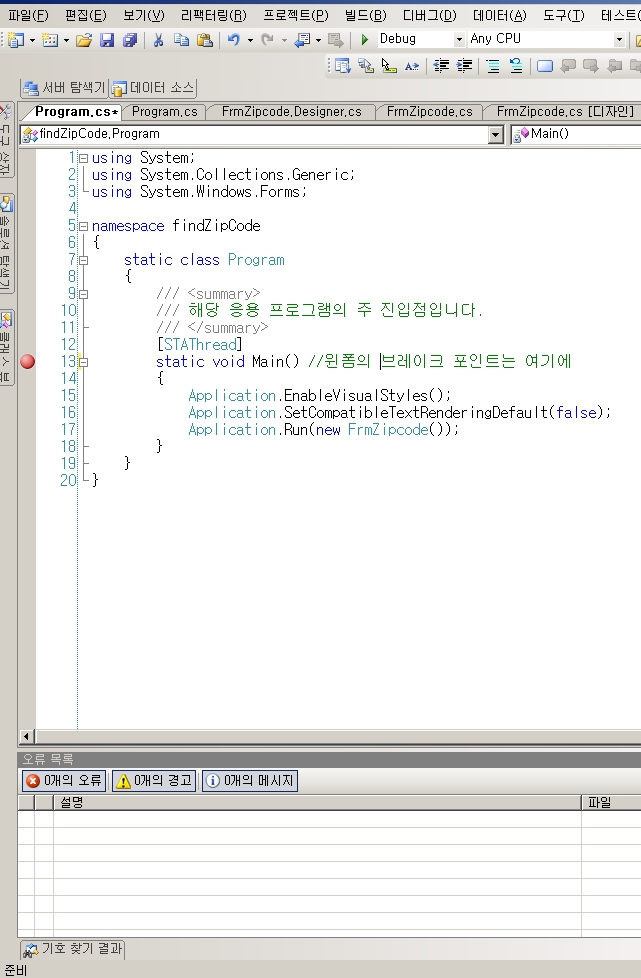Viewport: 641px width, 978px height.
Task: Click the [STAThread] attribute on line 12
Action: pos(200,345)
